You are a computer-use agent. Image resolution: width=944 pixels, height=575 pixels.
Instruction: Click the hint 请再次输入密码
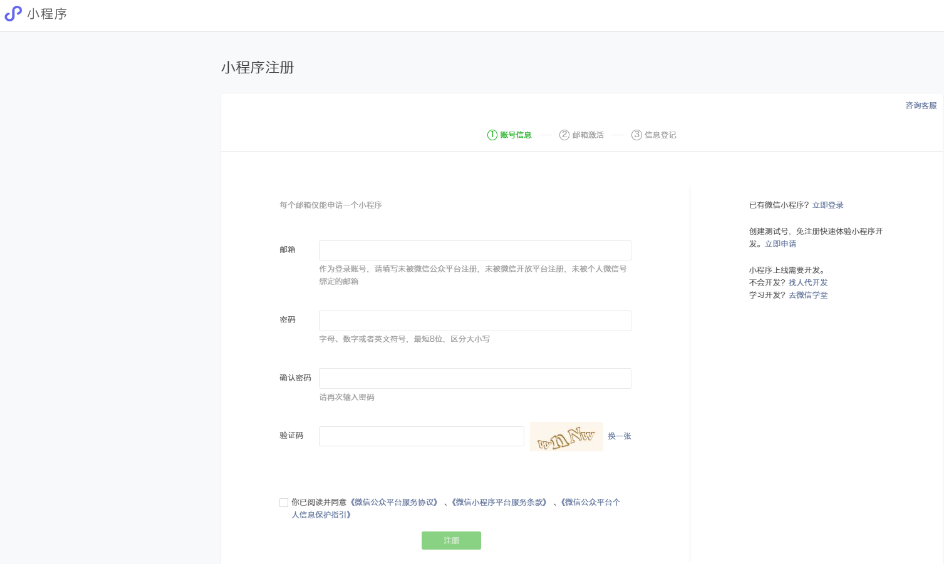tap(347, 397)
